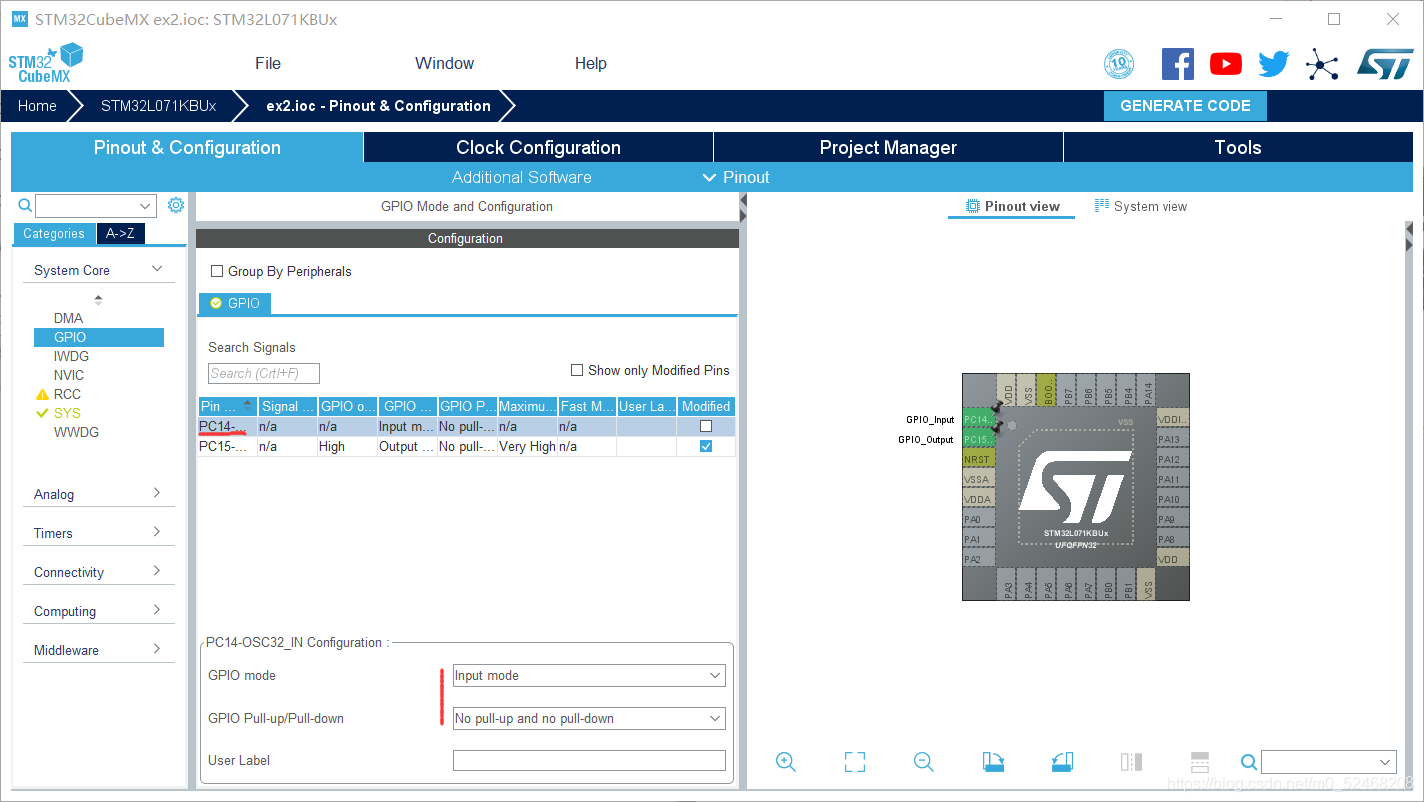Screen dimensions: 1424x802
Task: Select the green PC14 pin on chip
Action: [979, 419]
